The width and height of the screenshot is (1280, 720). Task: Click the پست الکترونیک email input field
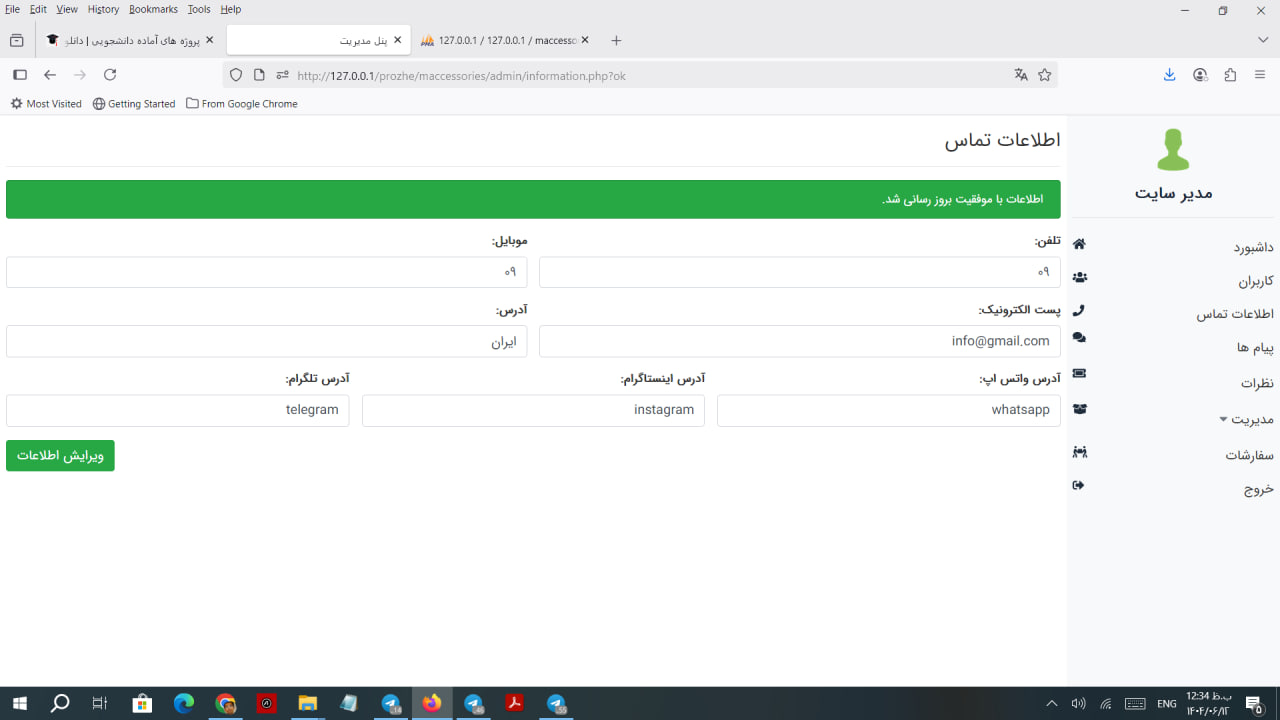tap(799, 341)
